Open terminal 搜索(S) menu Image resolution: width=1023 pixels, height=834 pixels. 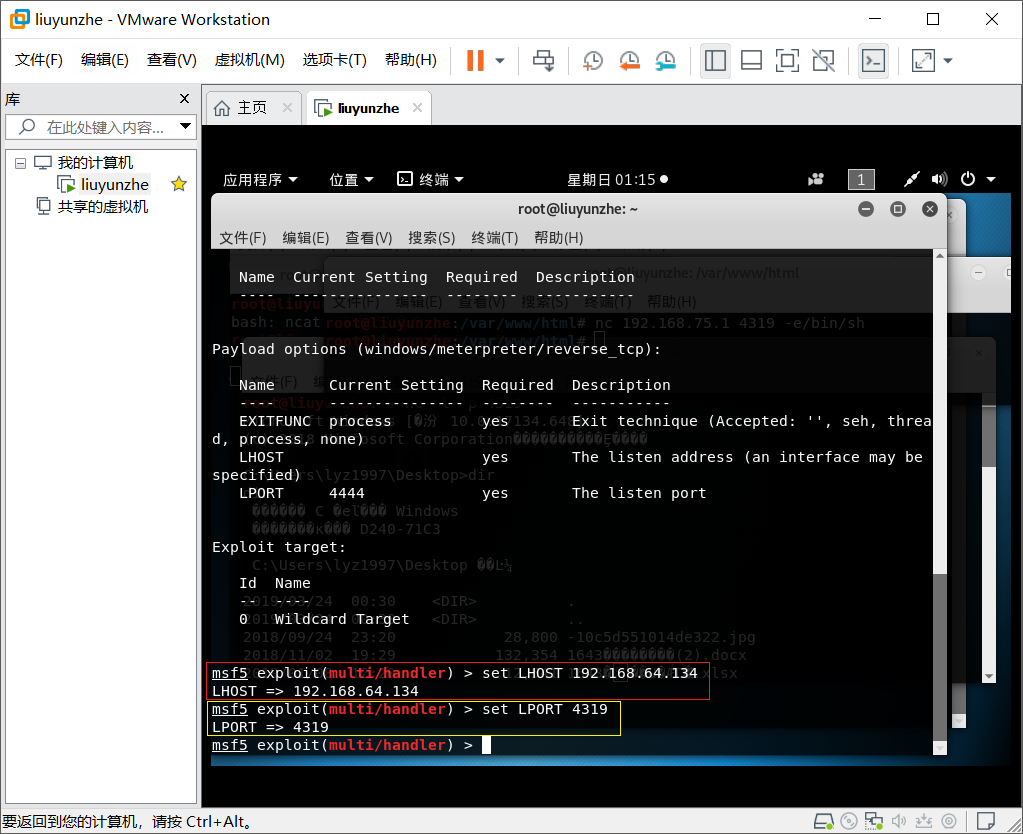431,238
